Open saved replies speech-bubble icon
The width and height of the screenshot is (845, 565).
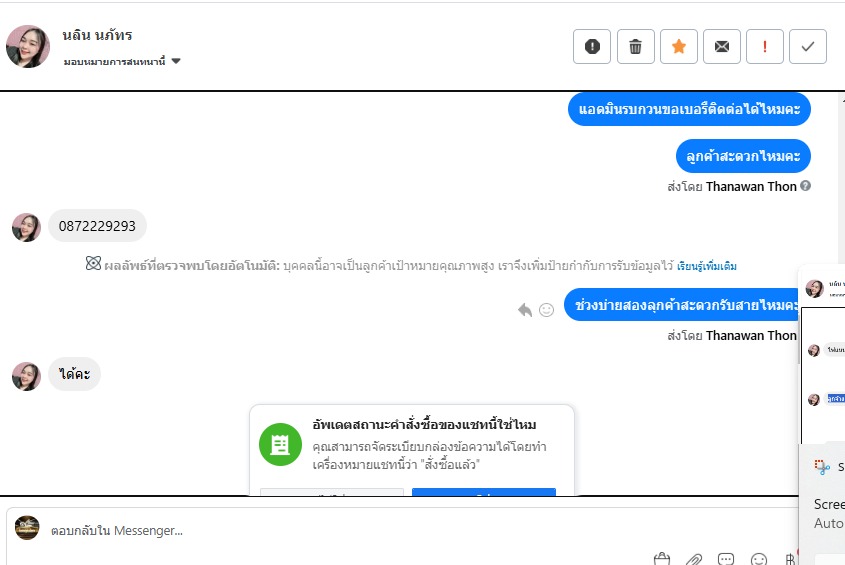pos(726,559)
